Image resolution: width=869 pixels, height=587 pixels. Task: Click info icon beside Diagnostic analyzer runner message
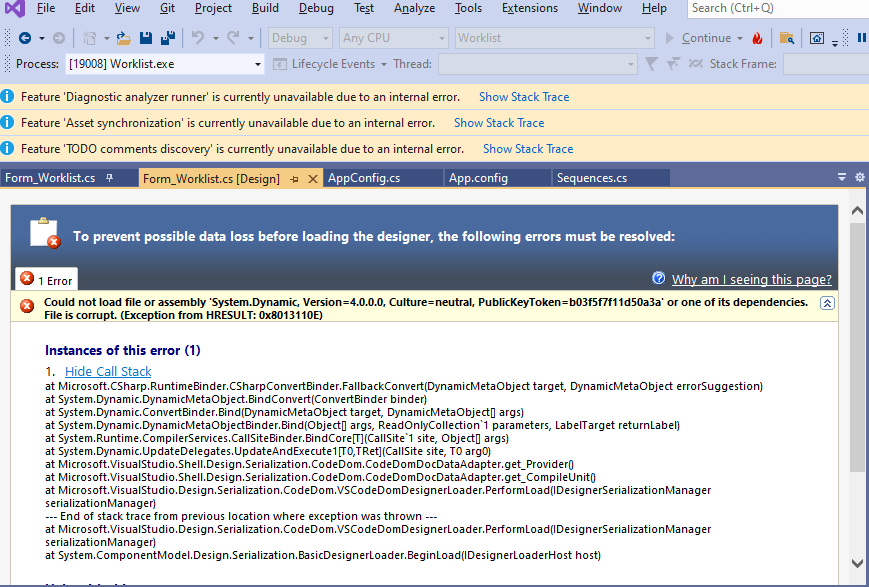[7, 96]
